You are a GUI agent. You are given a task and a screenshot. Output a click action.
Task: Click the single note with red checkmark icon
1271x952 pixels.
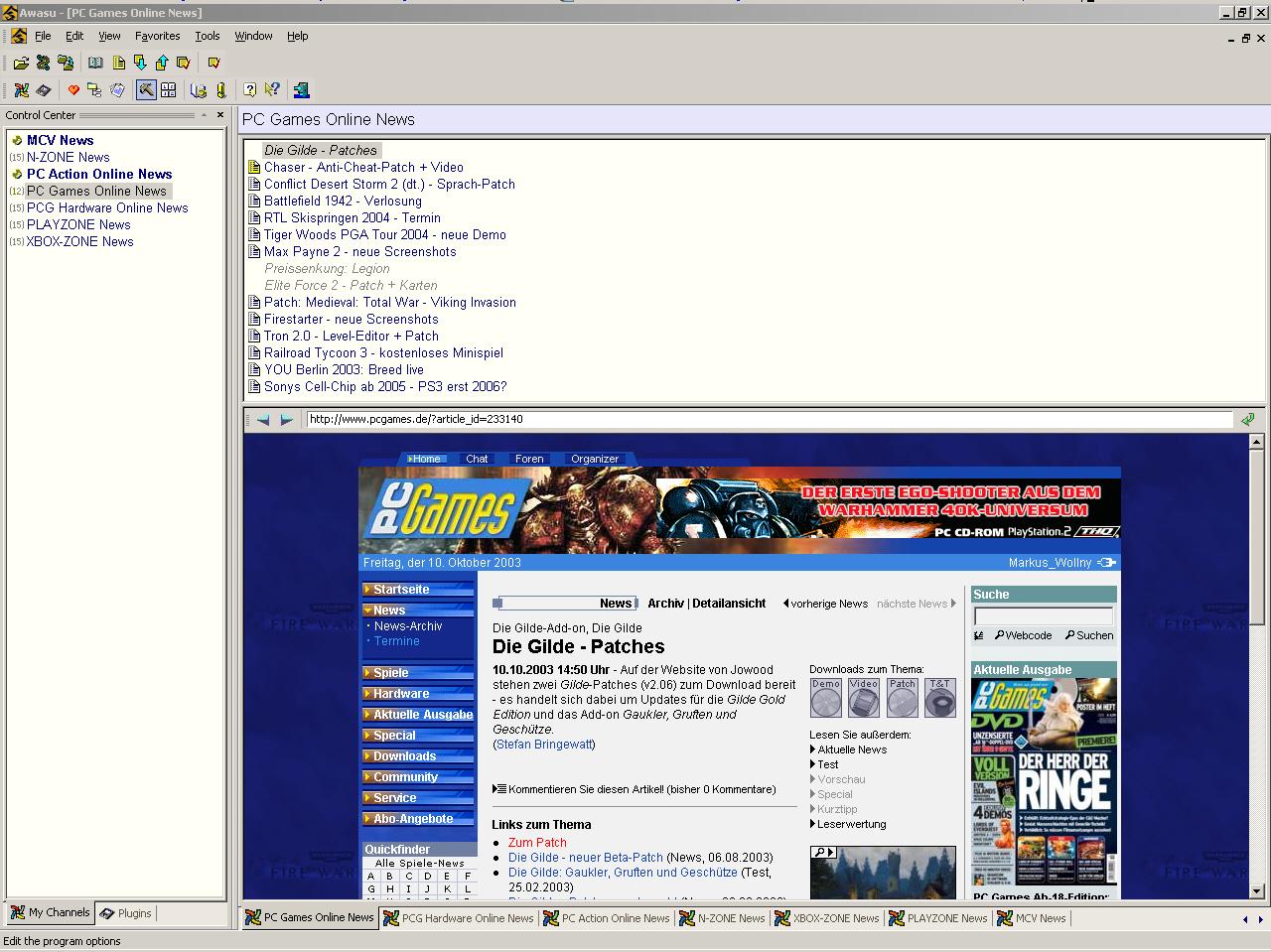click(213, 63)
